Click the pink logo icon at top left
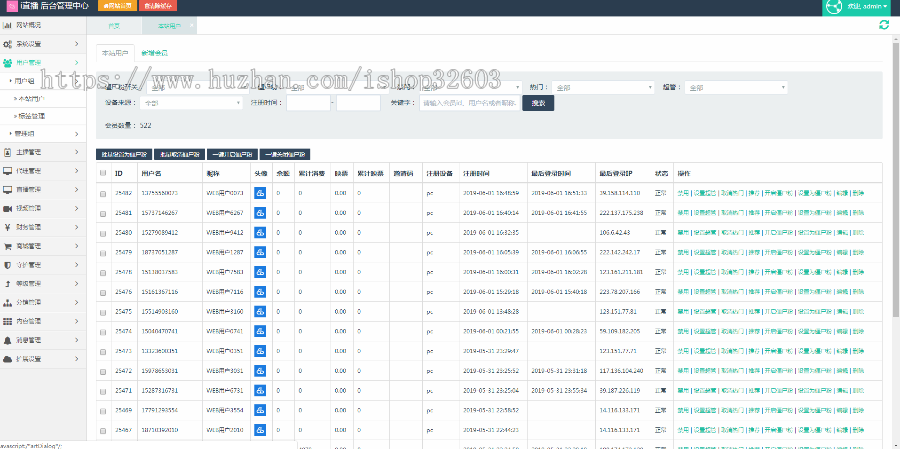This screenshot has height=449, width=900. coord(11,7)
